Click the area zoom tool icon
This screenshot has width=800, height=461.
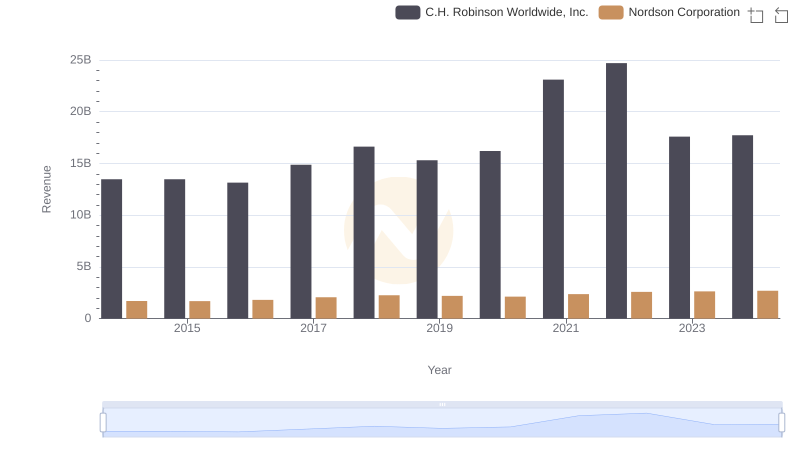[x=756, y=15]
